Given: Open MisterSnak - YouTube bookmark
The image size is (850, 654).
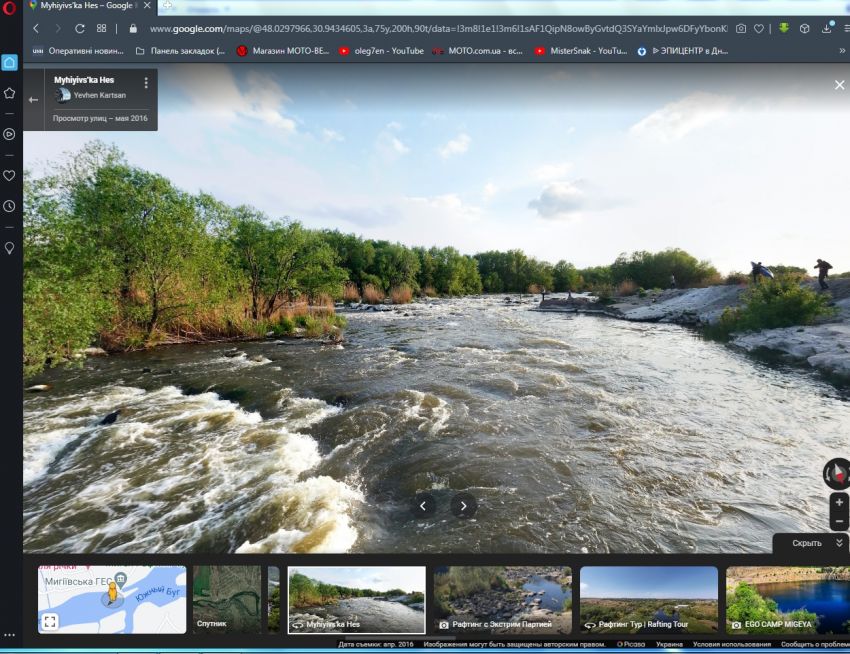Looking at the screenshot, I should pyautogui.click(x=581, y=51).
